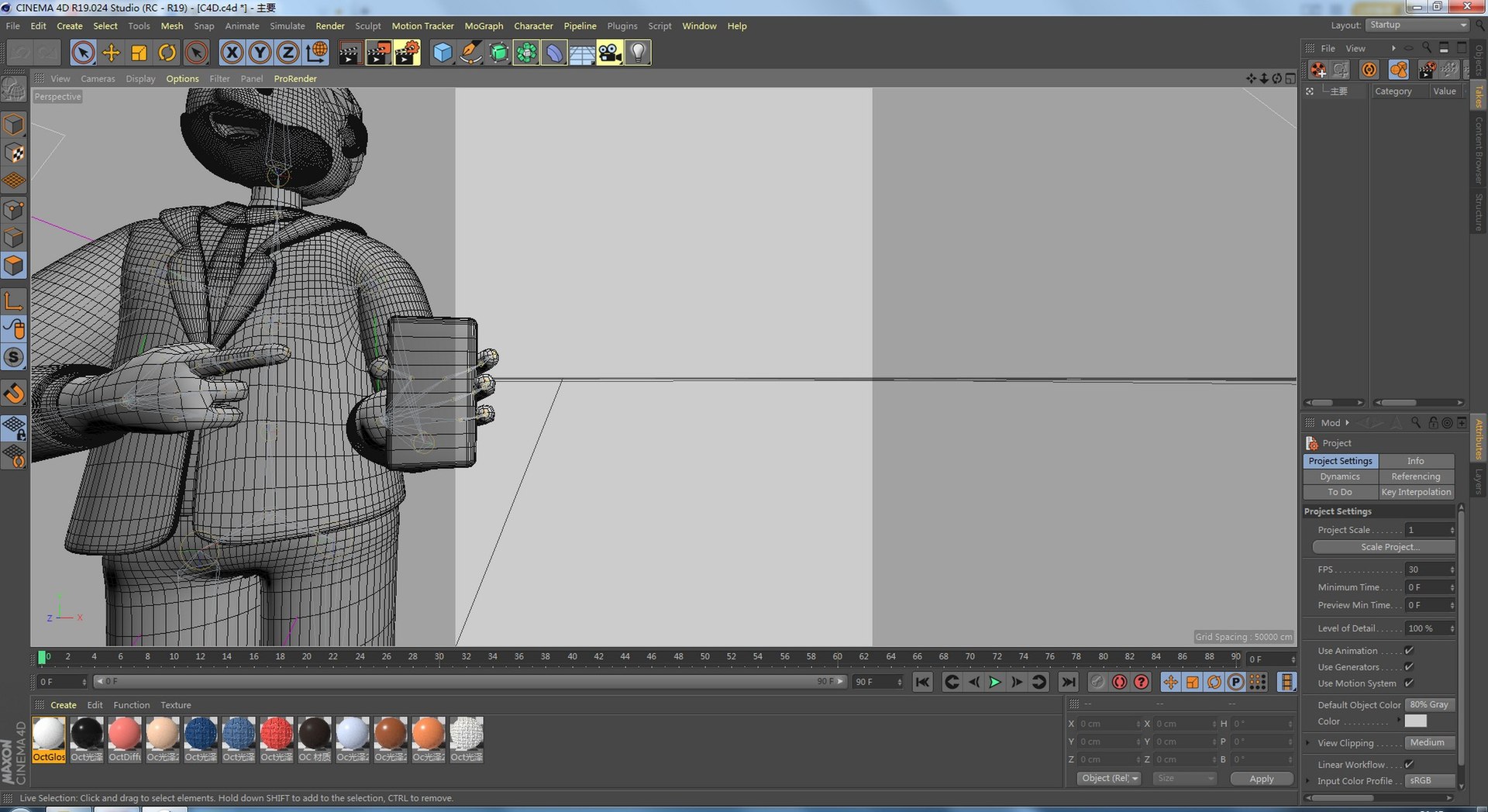The height and width of the screenshot is (812, 1488).
Task: Open Edit Render Settings icon
Action: pos(407,53)
